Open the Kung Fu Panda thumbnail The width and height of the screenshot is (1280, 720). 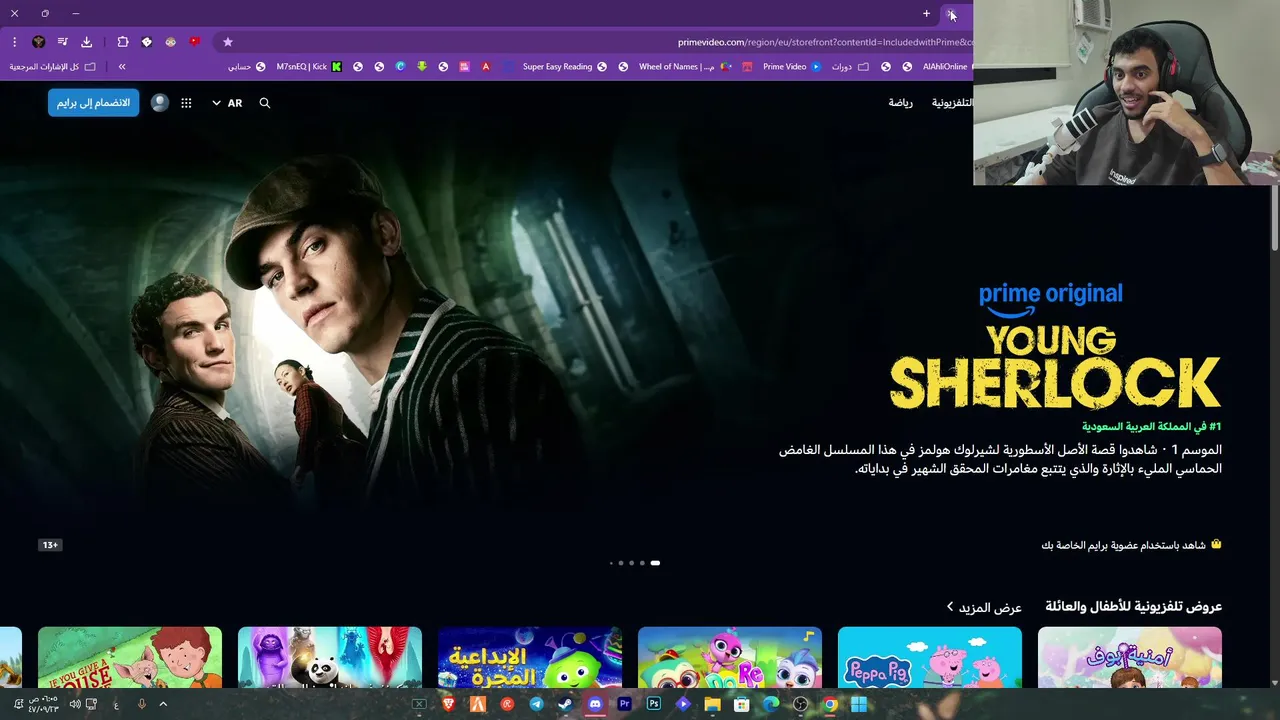[x=330, y=657]
